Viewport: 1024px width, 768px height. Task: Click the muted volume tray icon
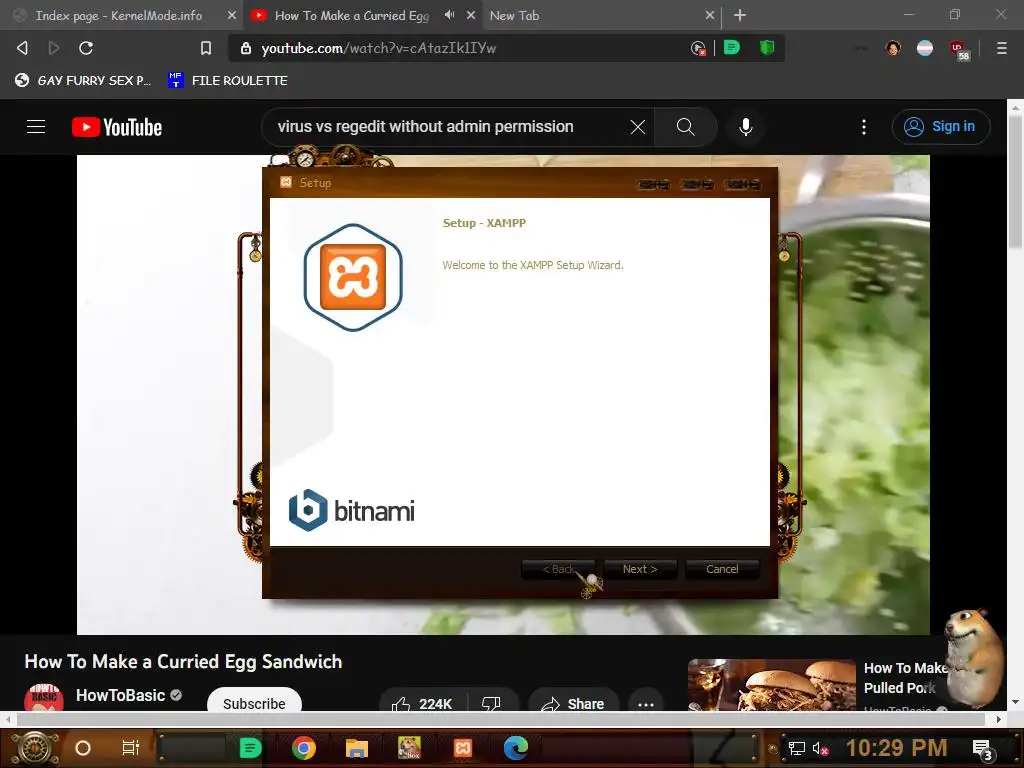coord(820,748)
